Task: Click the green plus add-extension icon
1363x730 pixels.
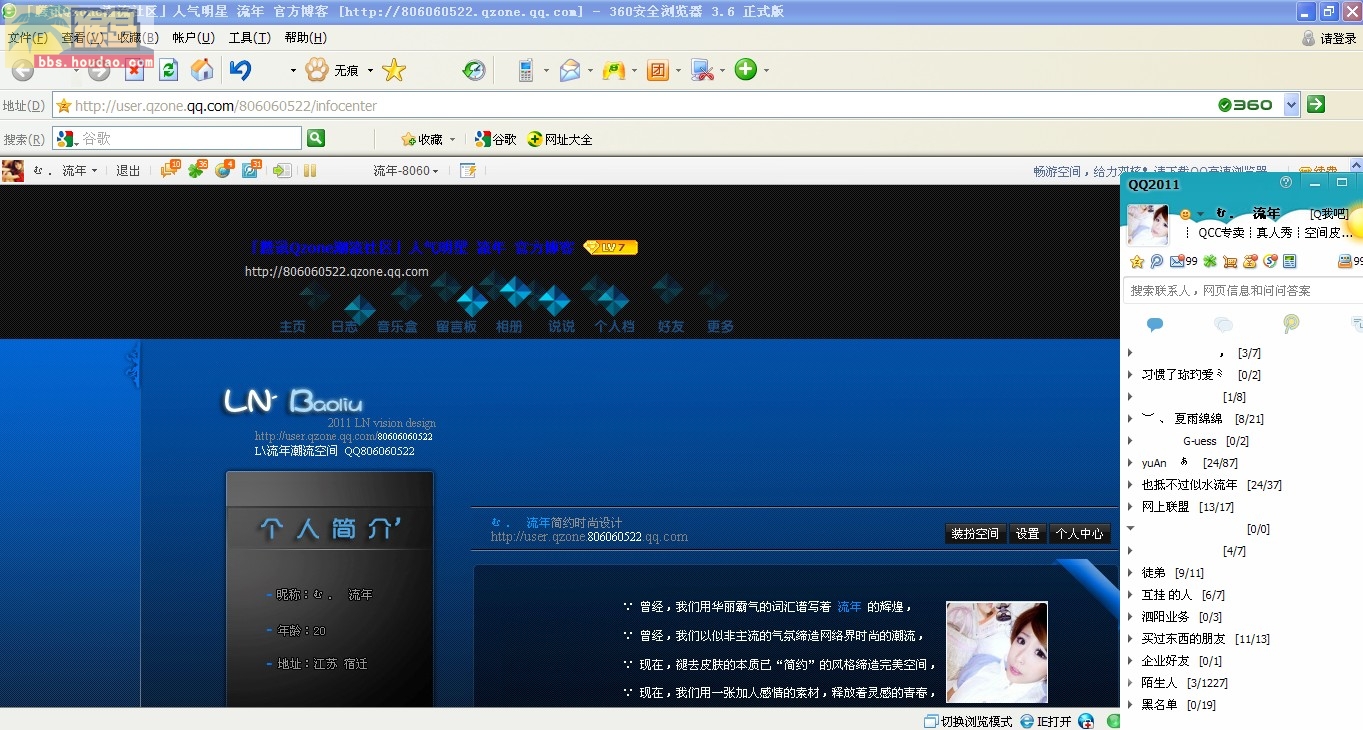Action: [x=746, y=69]
